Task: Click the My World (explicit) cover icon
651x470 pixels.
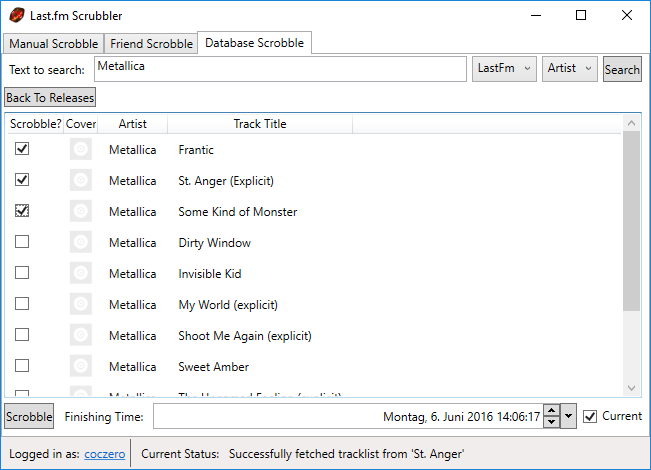Action: [81, 304]
